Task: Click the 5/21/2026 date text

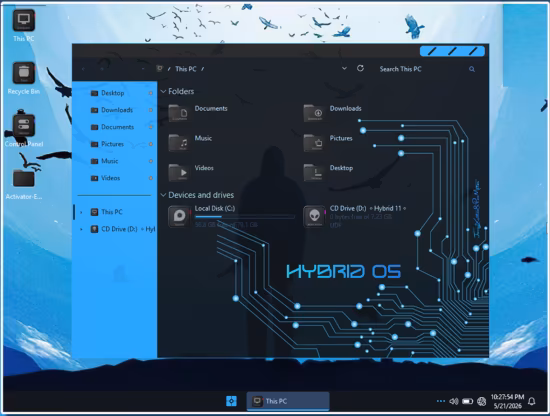Action: [508, 406]
